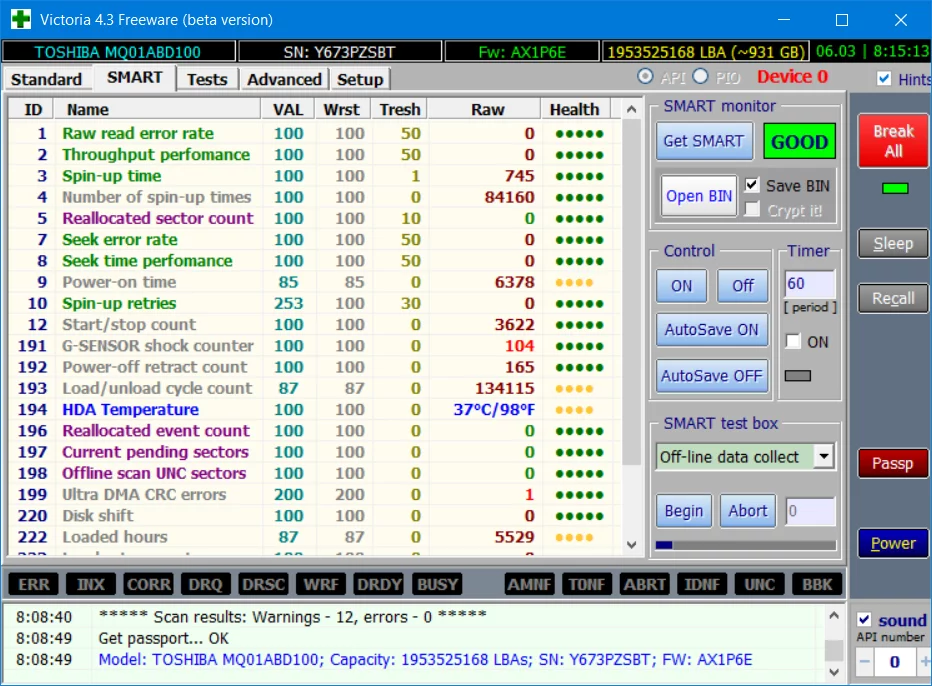932x686 pixels.
Task: Uncheck the Save BIN checkbox
Action: (752, 185)
